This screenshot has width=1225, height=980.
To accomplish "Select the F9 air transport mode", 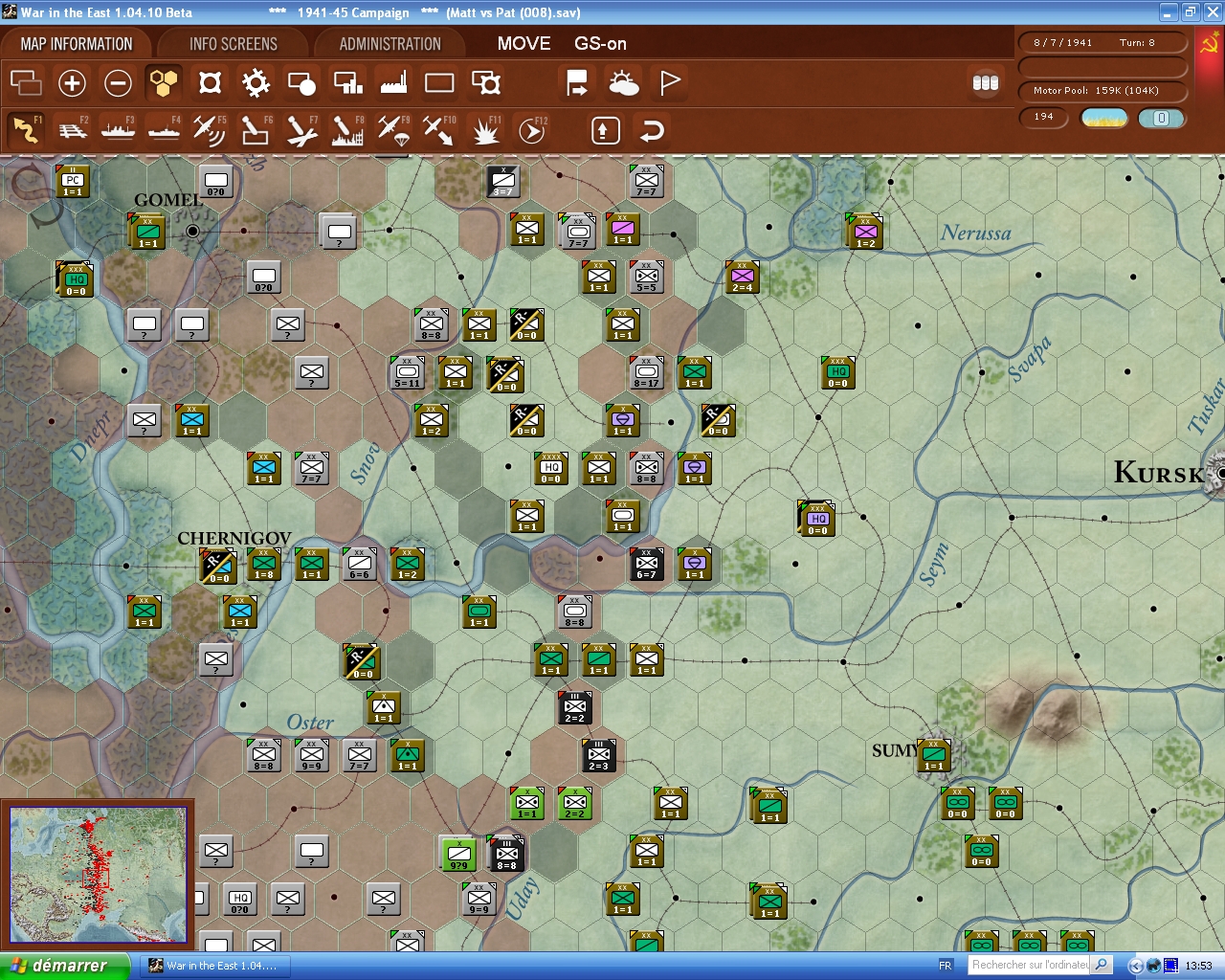I will tap(393, 130).
